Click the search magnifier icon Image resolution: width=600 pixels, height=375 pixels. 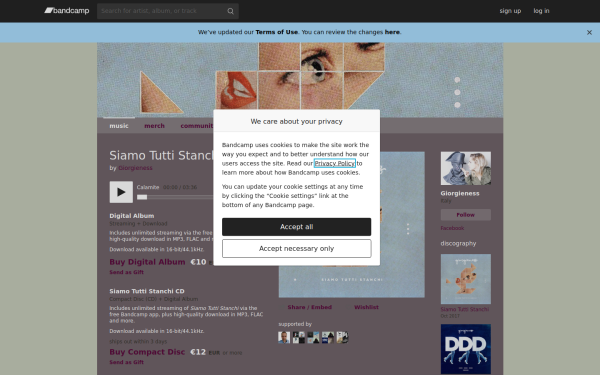[x=230, y=11]
